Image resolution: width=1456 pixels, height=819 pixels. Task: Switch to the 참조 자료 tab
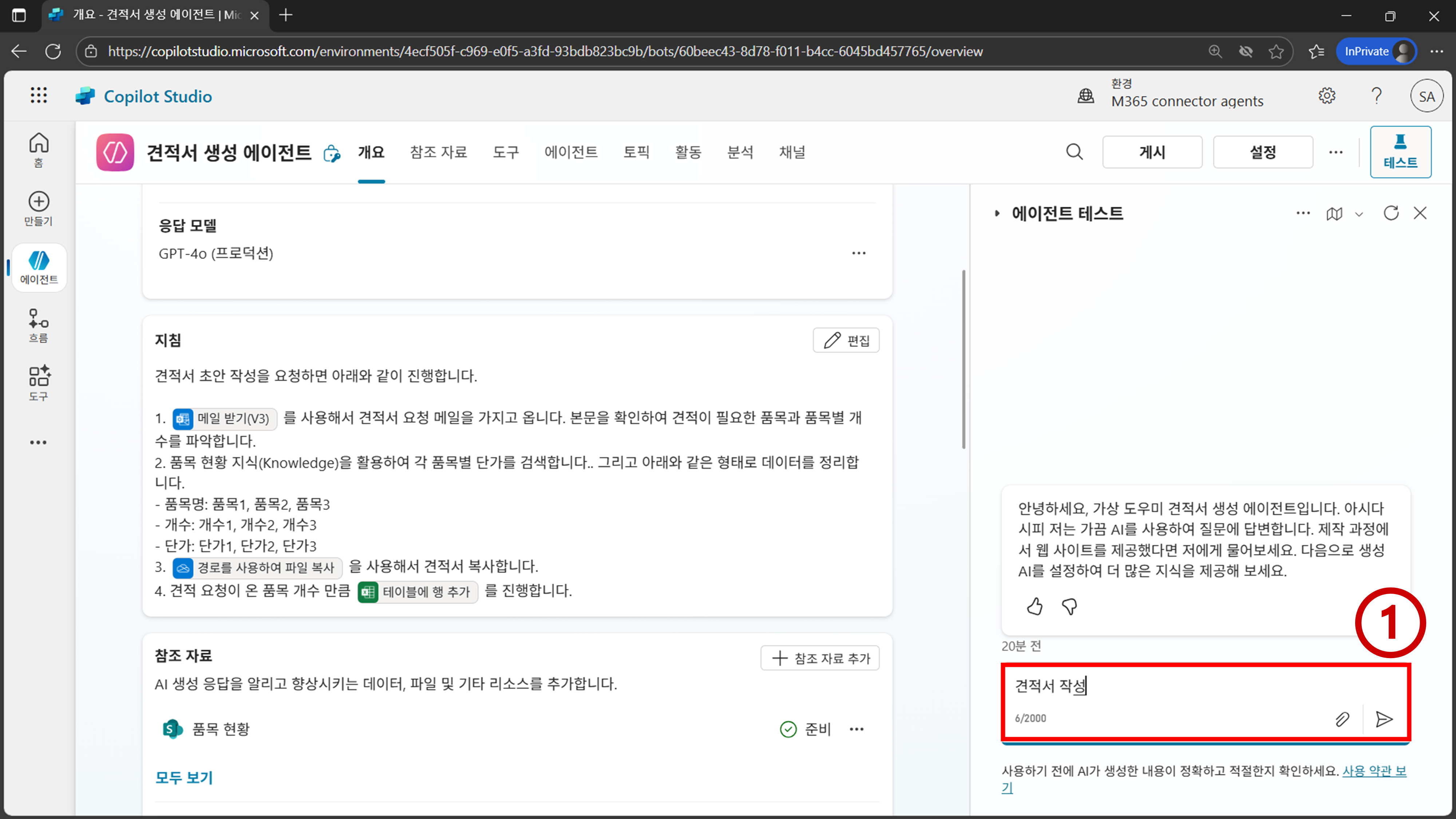438,152
